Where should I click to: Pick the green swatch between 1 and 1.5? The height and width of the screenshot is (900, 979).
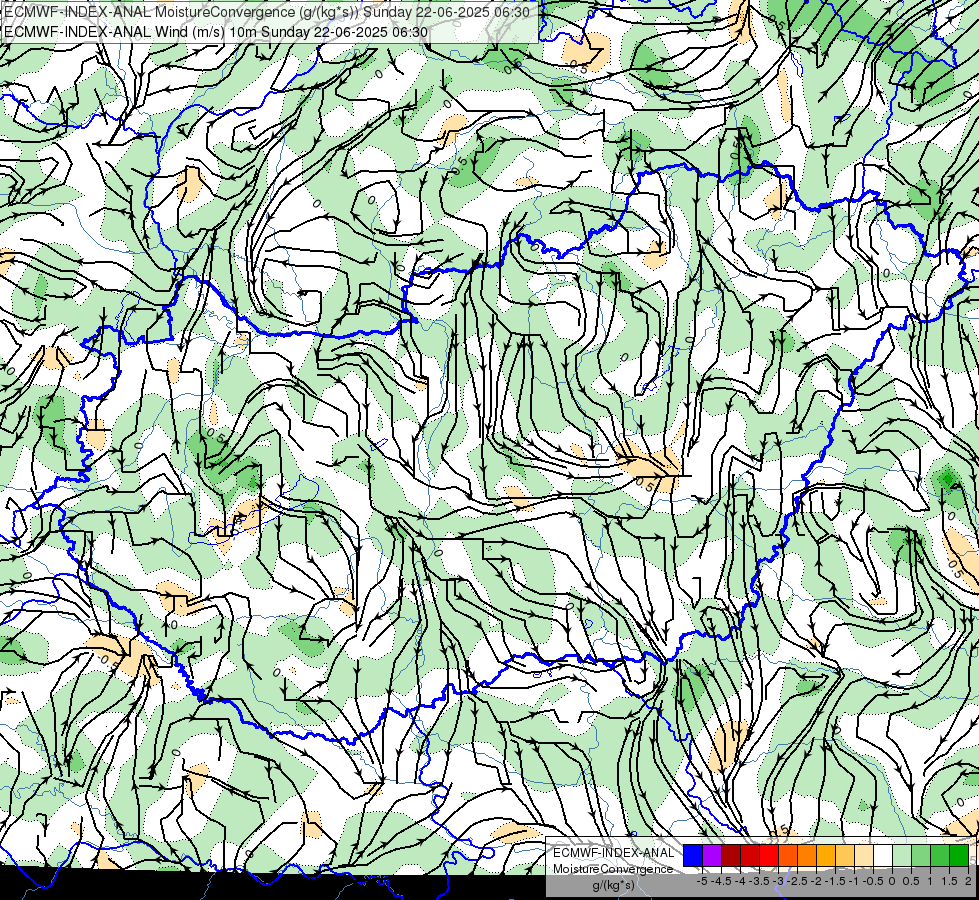pyautogui.click(x=940, y=855)
